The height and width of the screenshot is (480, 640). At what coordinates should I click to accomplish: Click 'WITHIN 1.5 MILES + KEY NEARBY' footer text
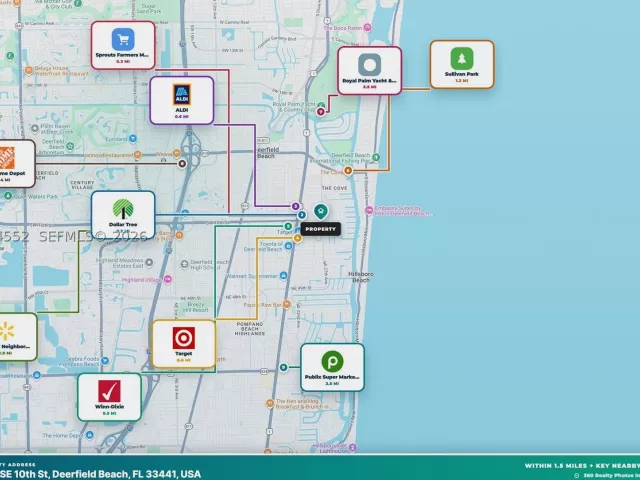pyautogui.click(x=582, y=466)
